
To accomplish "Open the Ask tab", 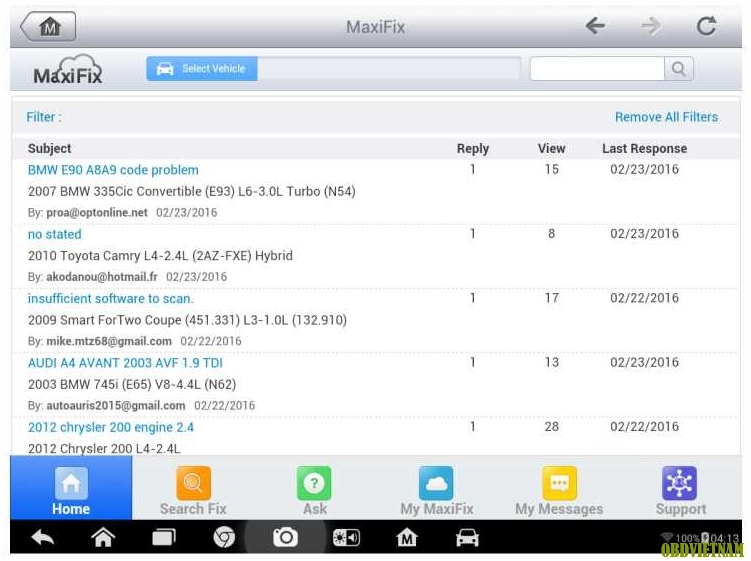I will (x=315, y=491).
